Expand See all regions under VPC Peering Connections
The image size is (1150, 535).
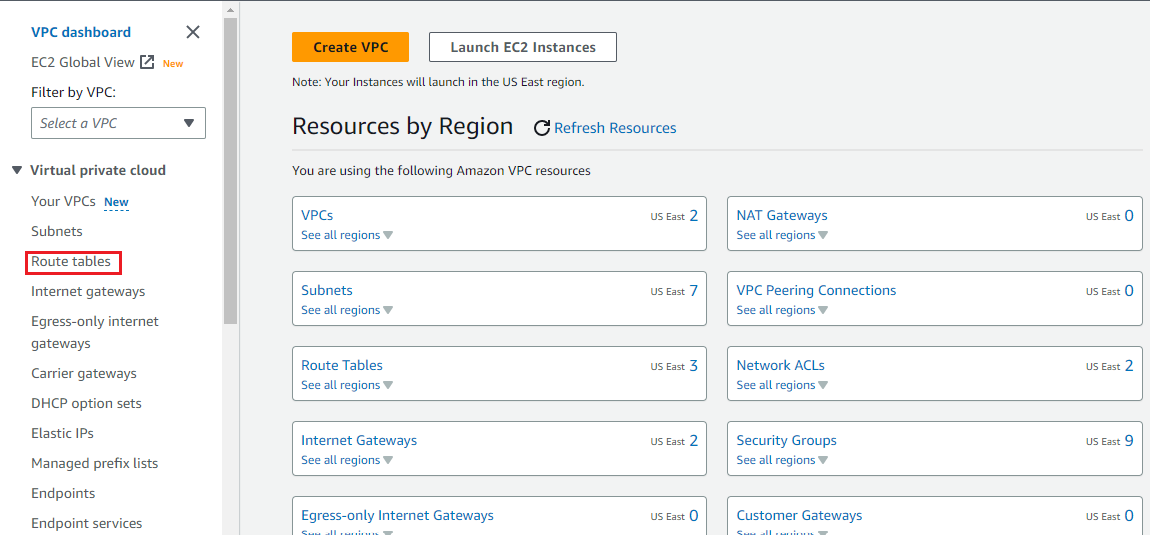pos(783,310)
